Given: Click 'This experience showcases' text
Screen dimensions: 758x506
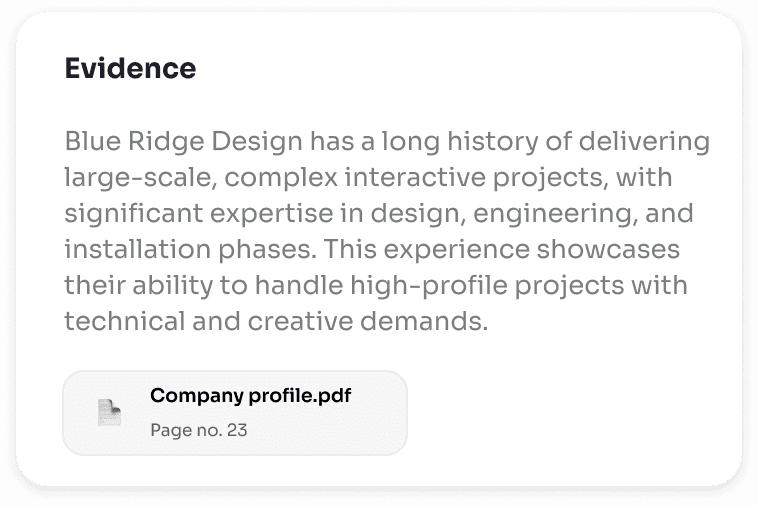Looking at the screenshot, I should pos(501,249).
